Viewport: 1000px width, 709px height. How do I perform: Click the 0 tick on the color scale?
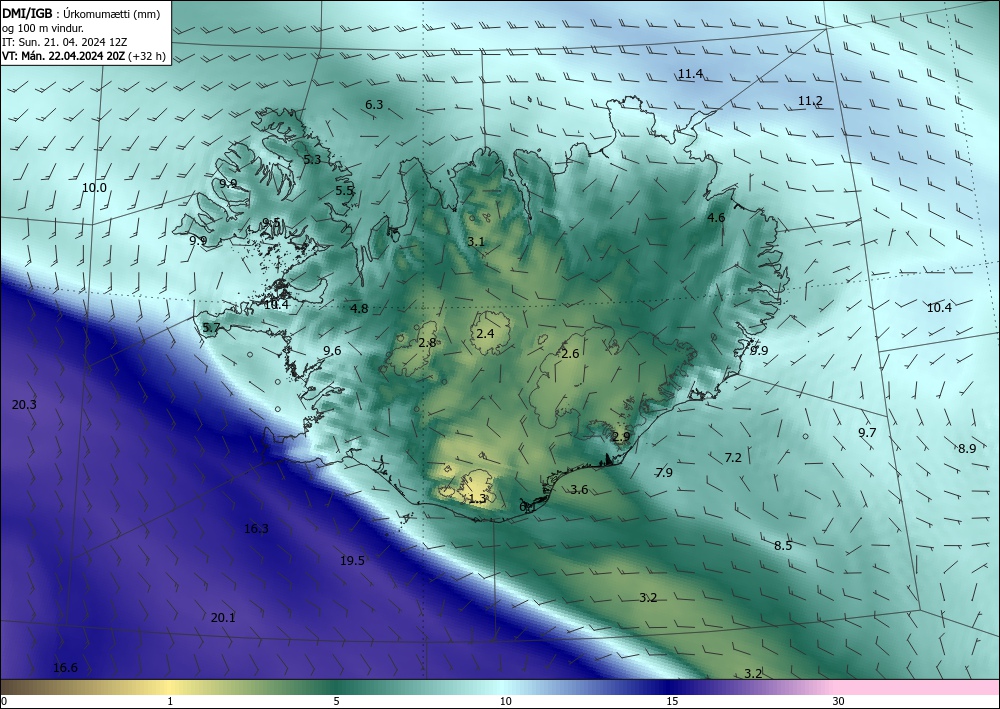pos(4,701)
